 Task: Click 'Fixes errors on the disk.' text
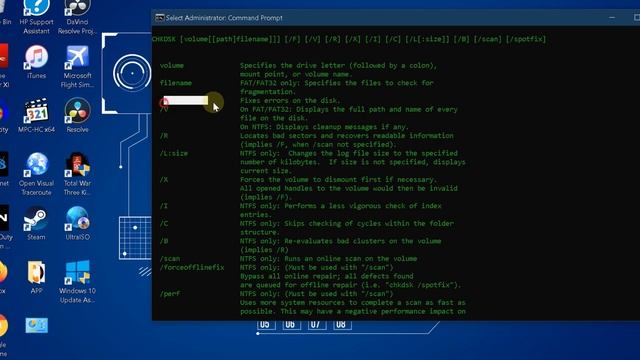pos(290,100)
